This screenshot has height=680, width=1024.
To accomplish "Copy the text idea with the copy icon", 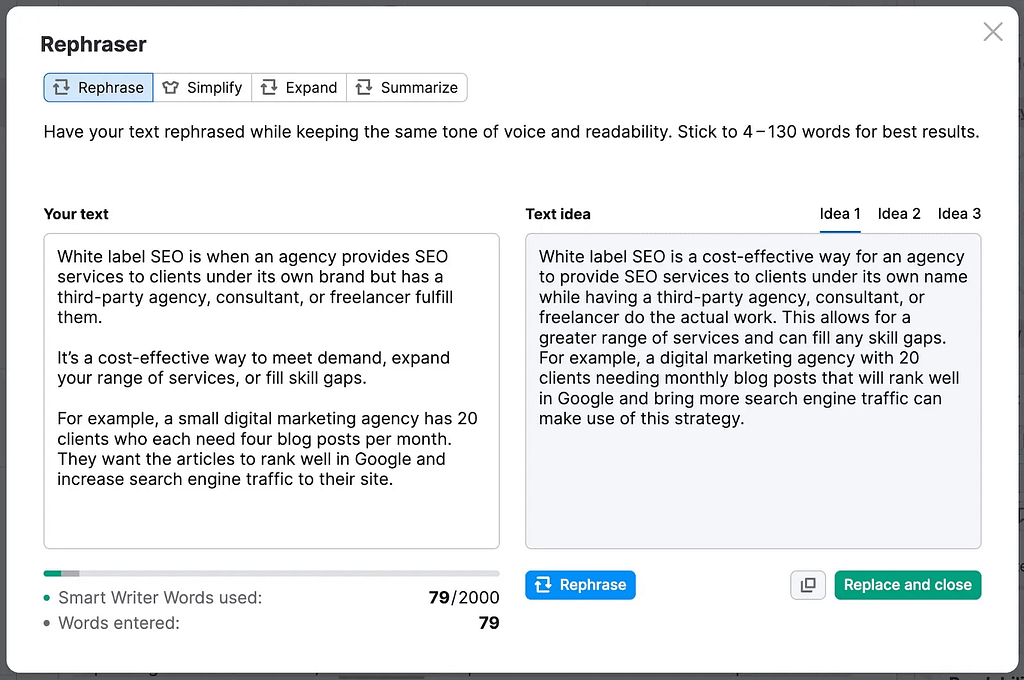I will click(808, 585).
